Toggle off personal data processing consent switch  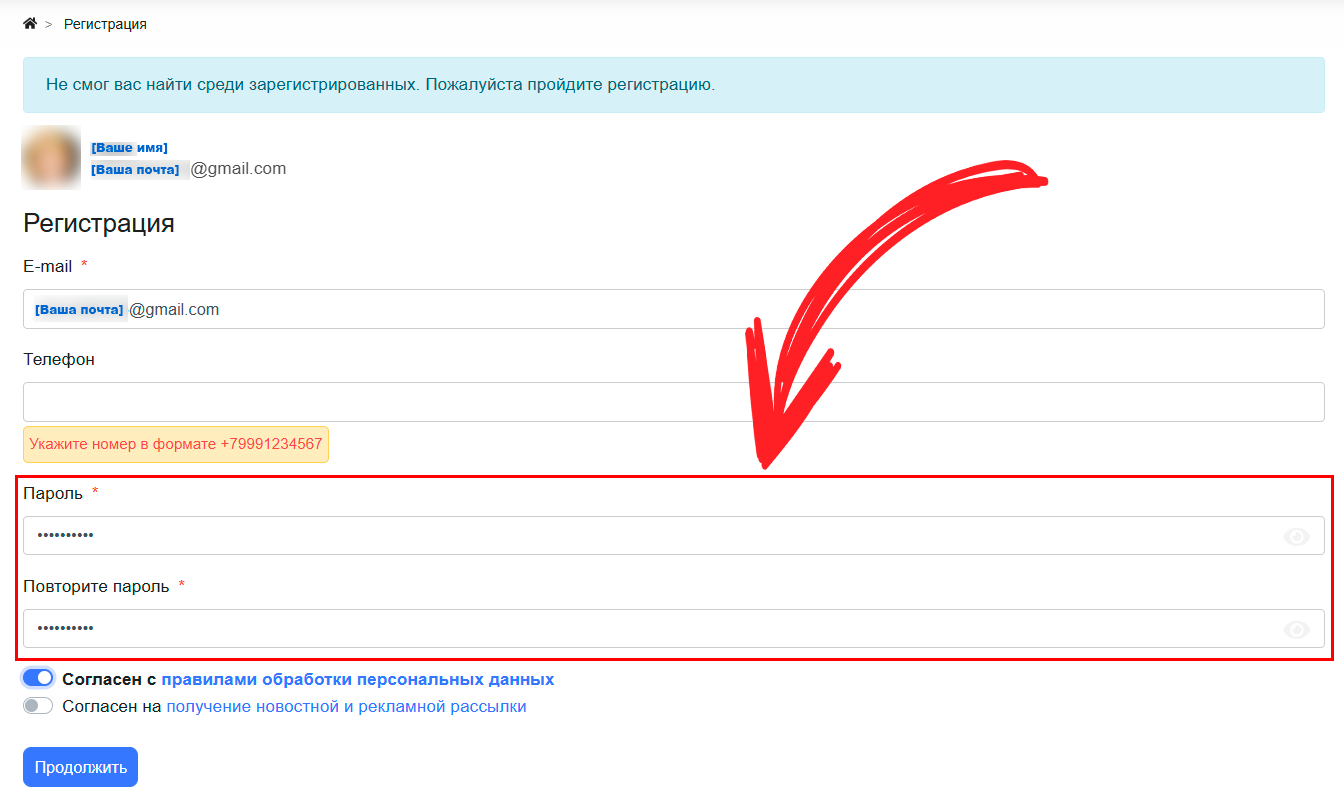(38, 678)
